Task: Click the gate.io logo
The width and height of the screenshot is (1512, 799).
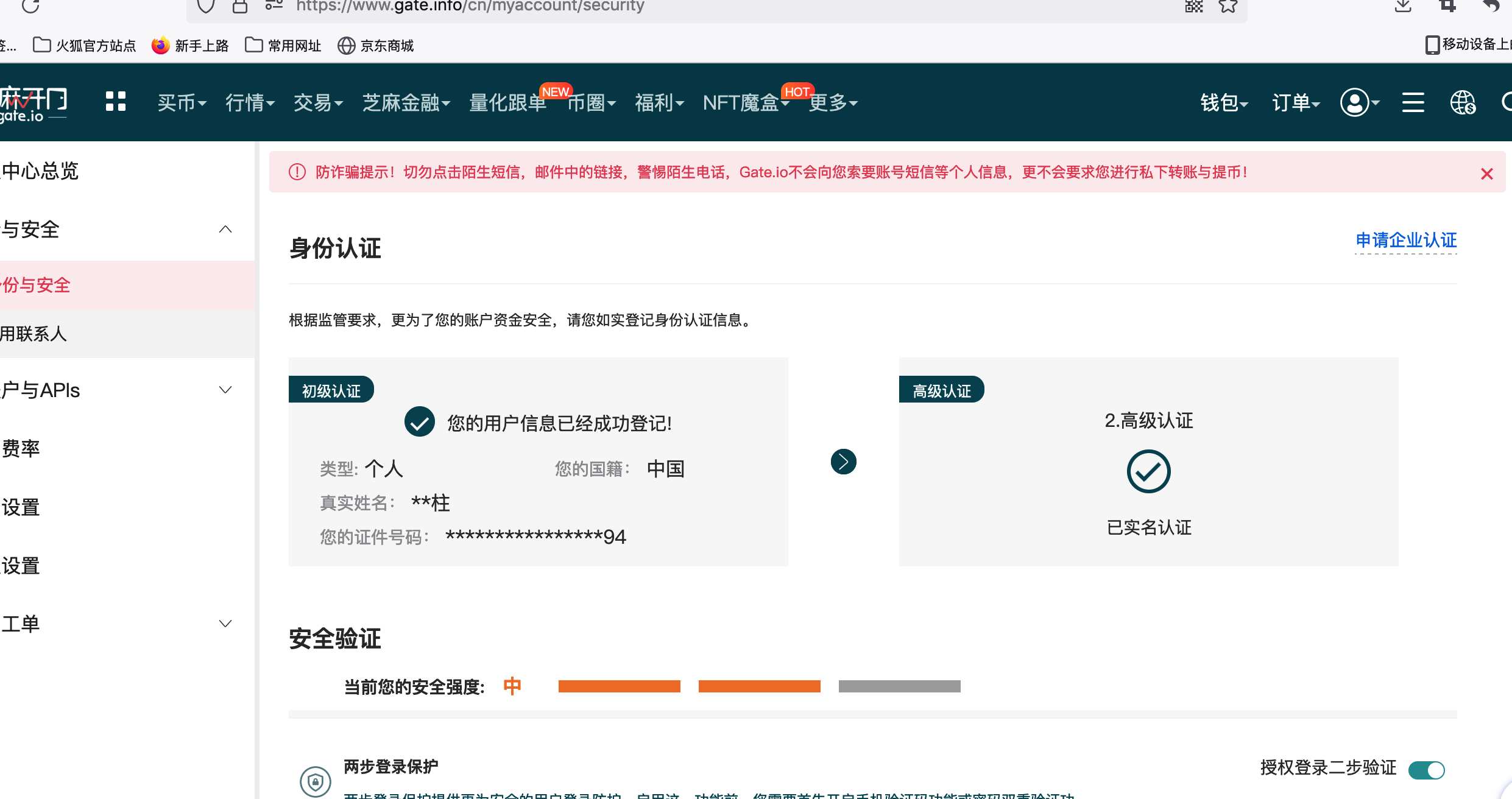Action: [34, 104]
